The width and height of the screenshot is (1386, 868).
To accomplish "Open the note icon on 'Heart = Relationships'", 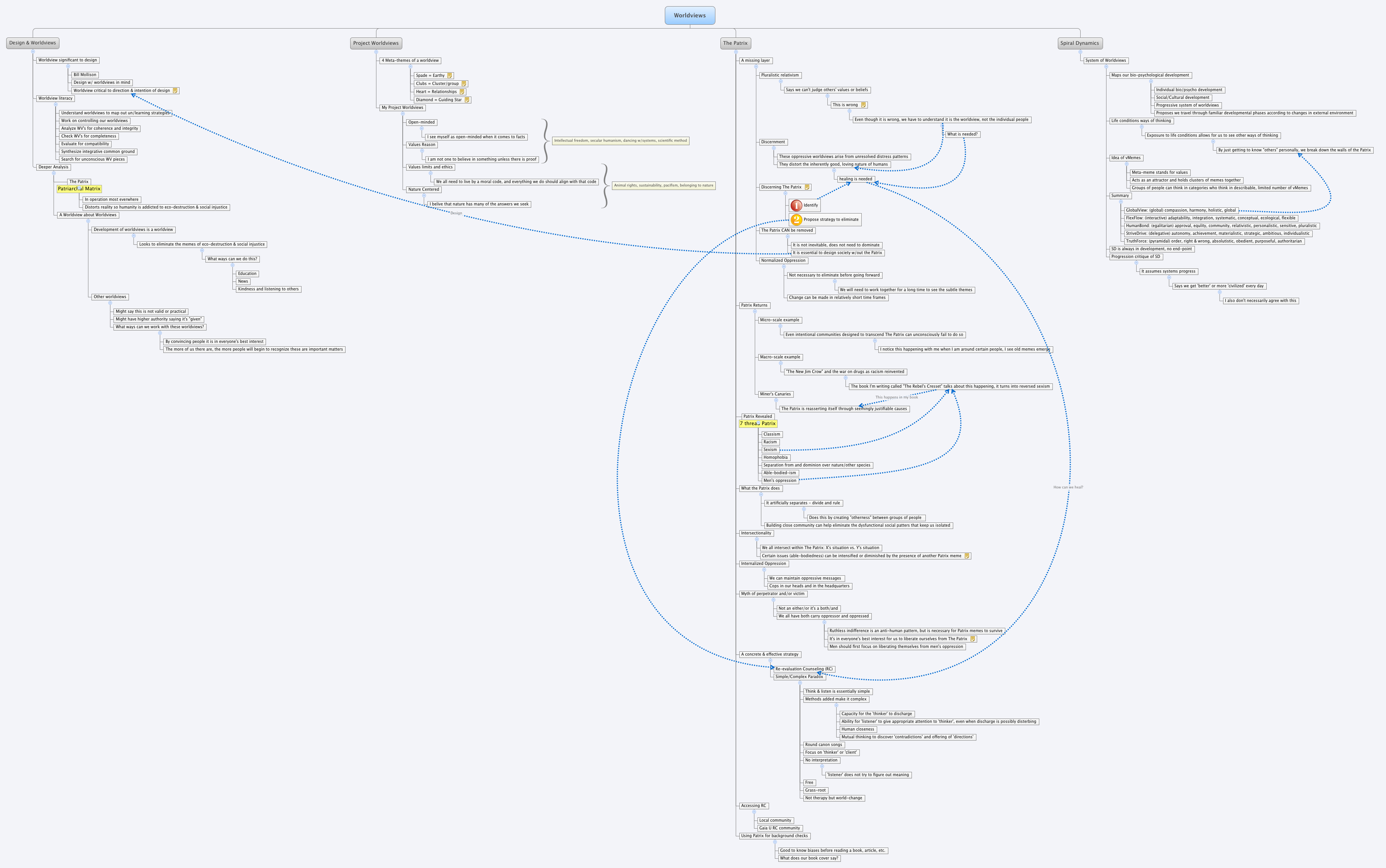I will pyautogui.click(x=461, y=92).
